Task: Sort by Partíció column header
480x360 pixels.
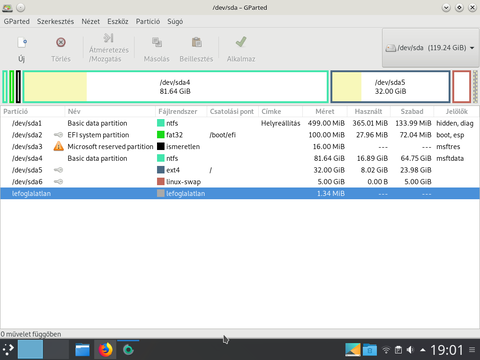Action: (x=32, y=111)
